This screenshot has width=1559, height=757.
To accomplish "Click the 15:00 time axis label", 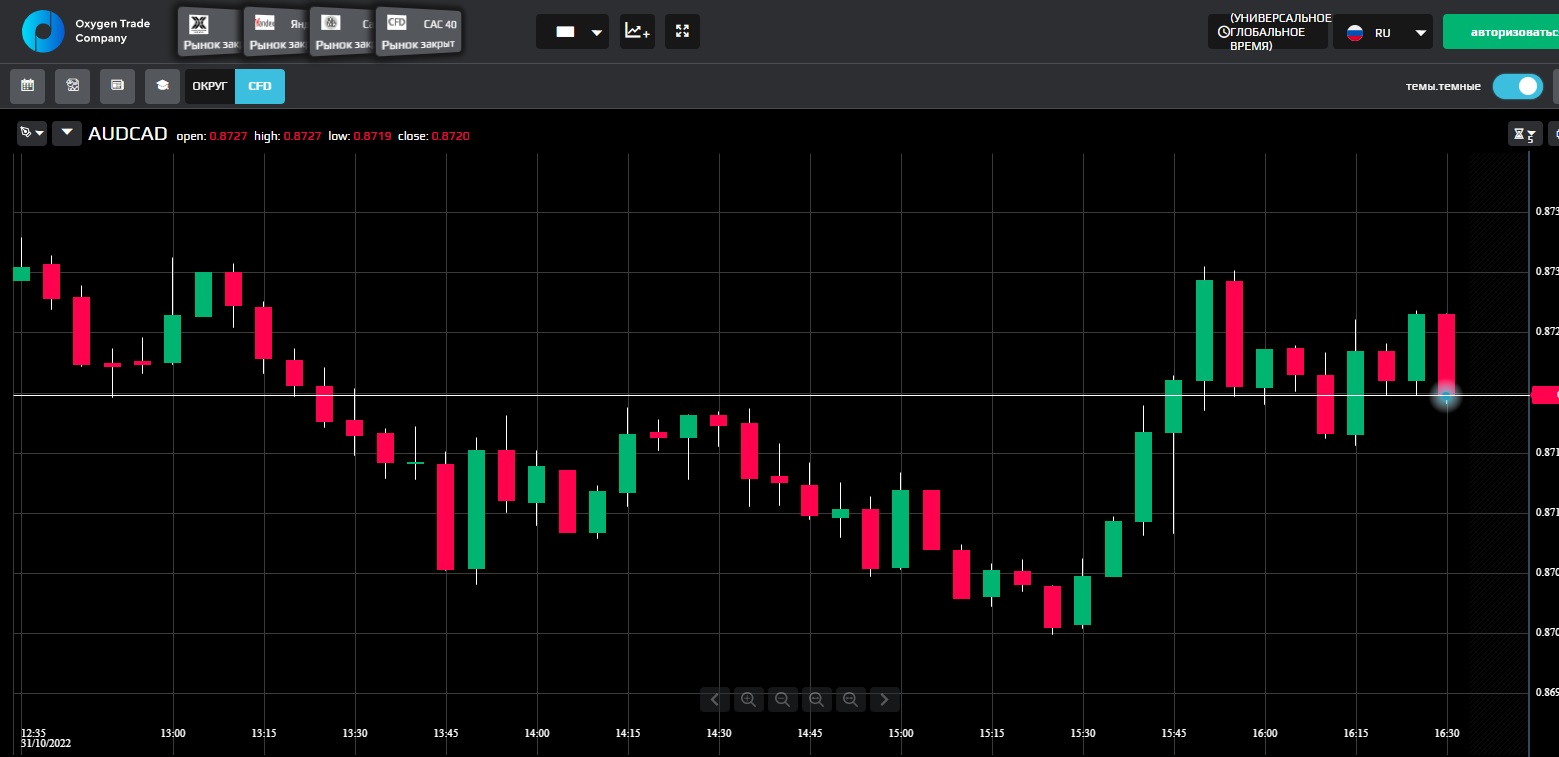I will pyautogui.click(x=901, y=733).
